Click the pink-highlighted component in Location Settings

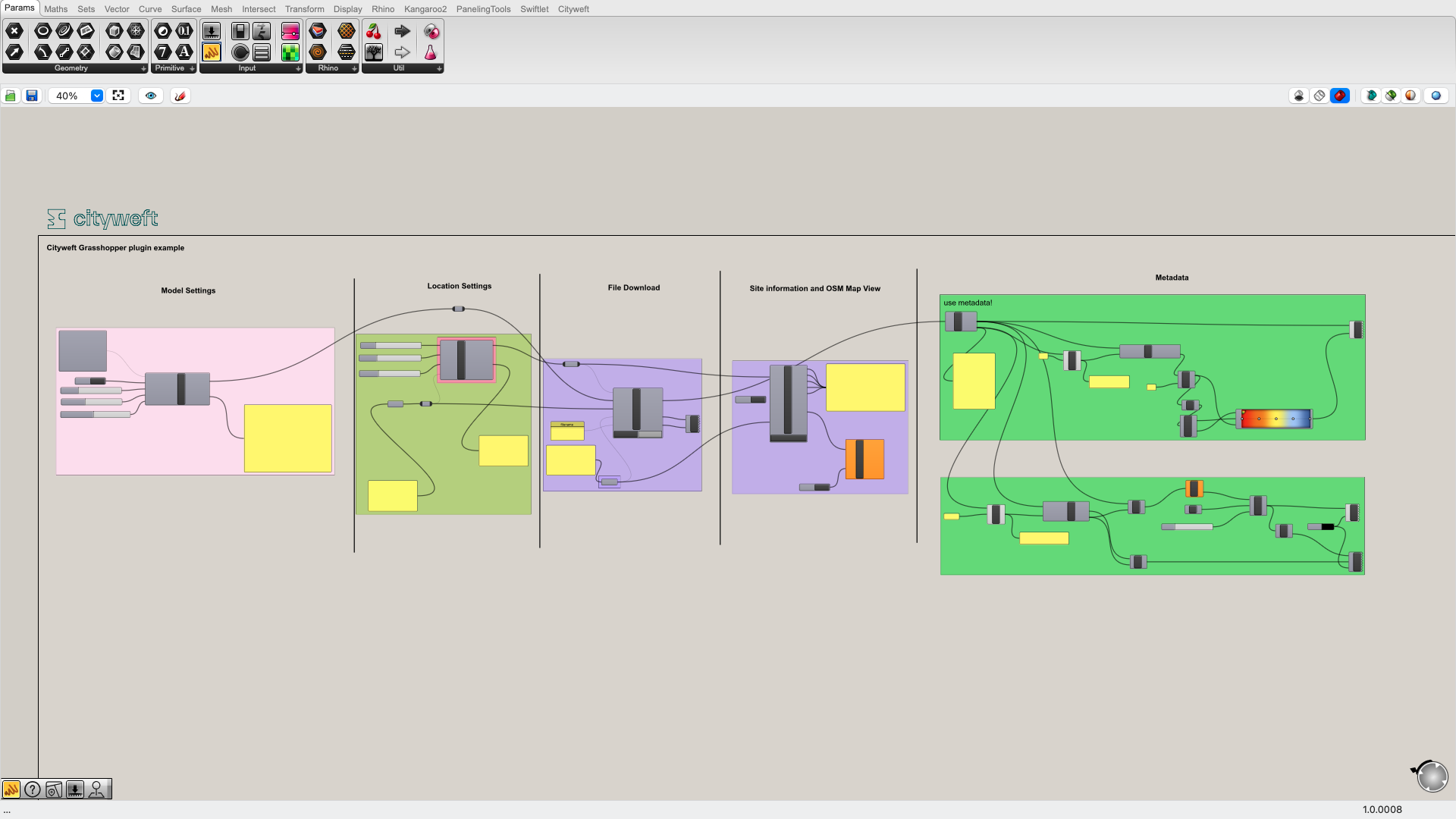pos(466,359)
